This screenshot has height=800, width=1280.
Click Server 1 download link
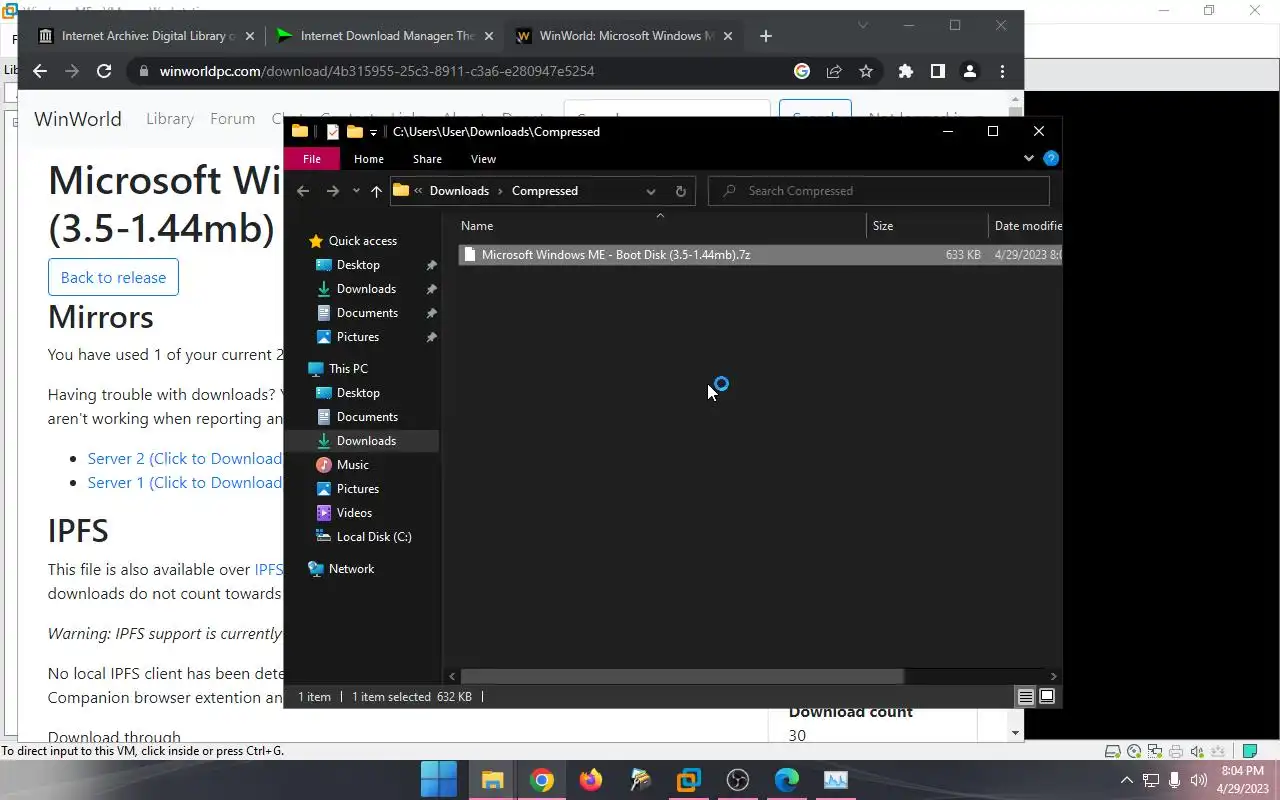(185, 483)
